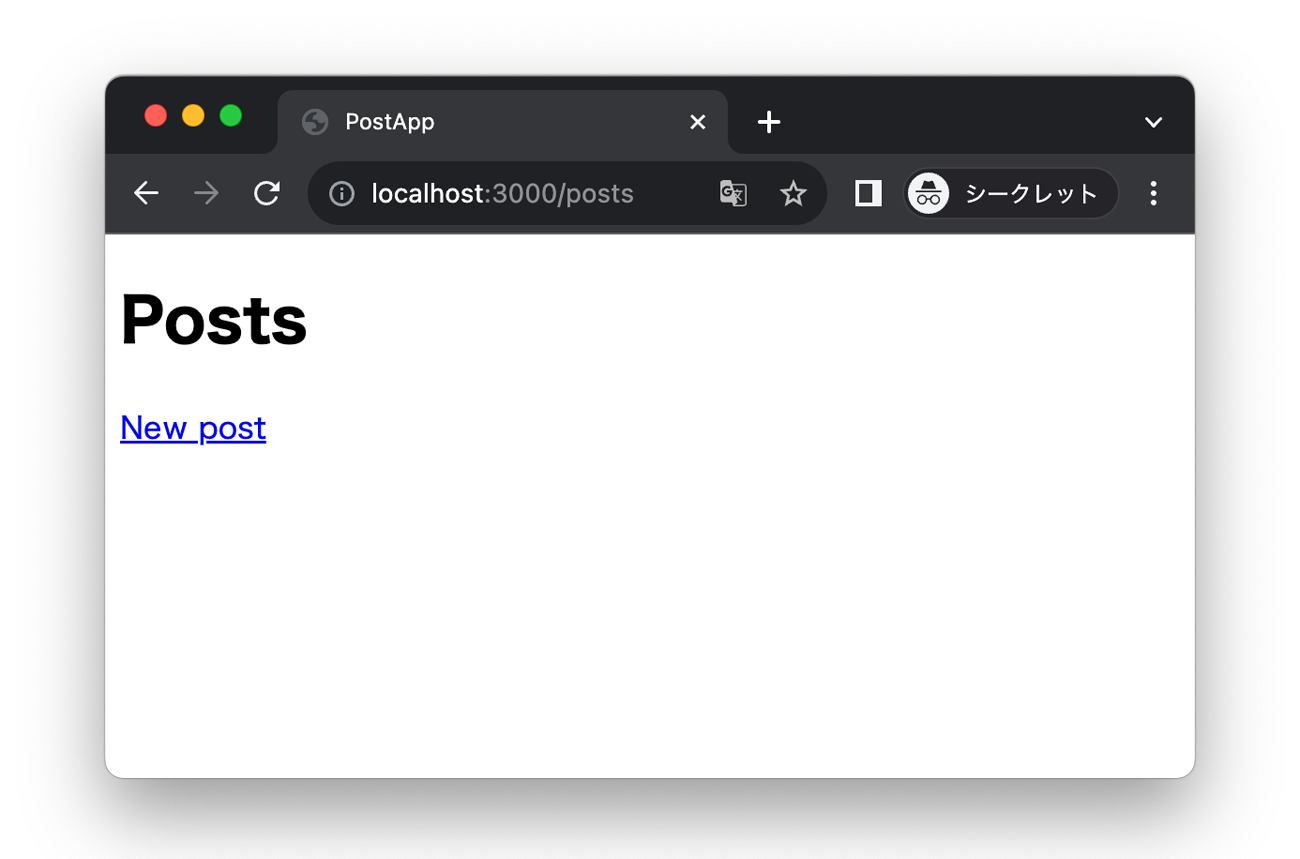
Task: Close the PostApp tab
Action: [698, 122]
